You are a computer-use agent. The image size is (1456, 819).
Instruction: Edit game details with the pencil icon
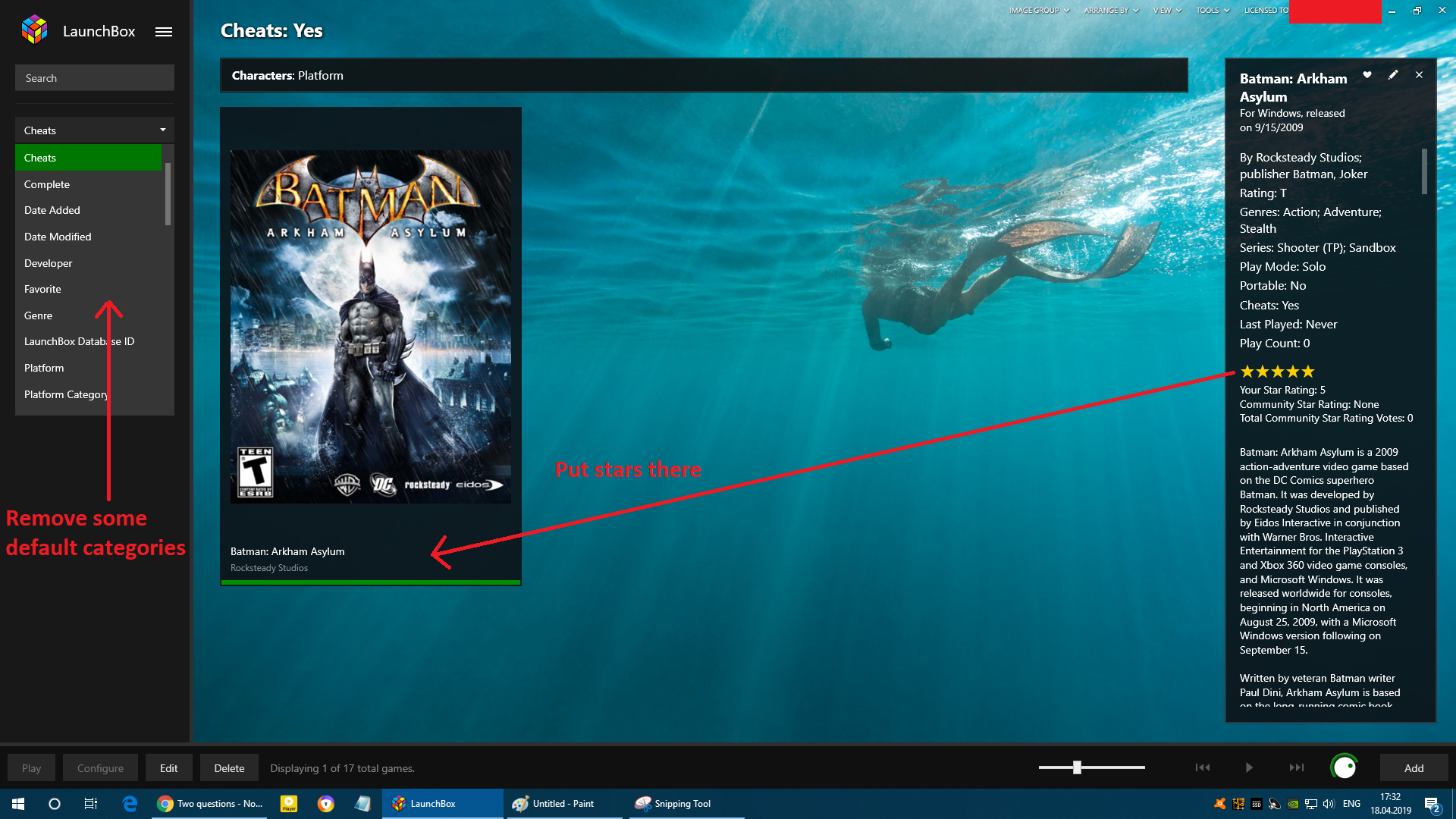[x=1393, y=74]
